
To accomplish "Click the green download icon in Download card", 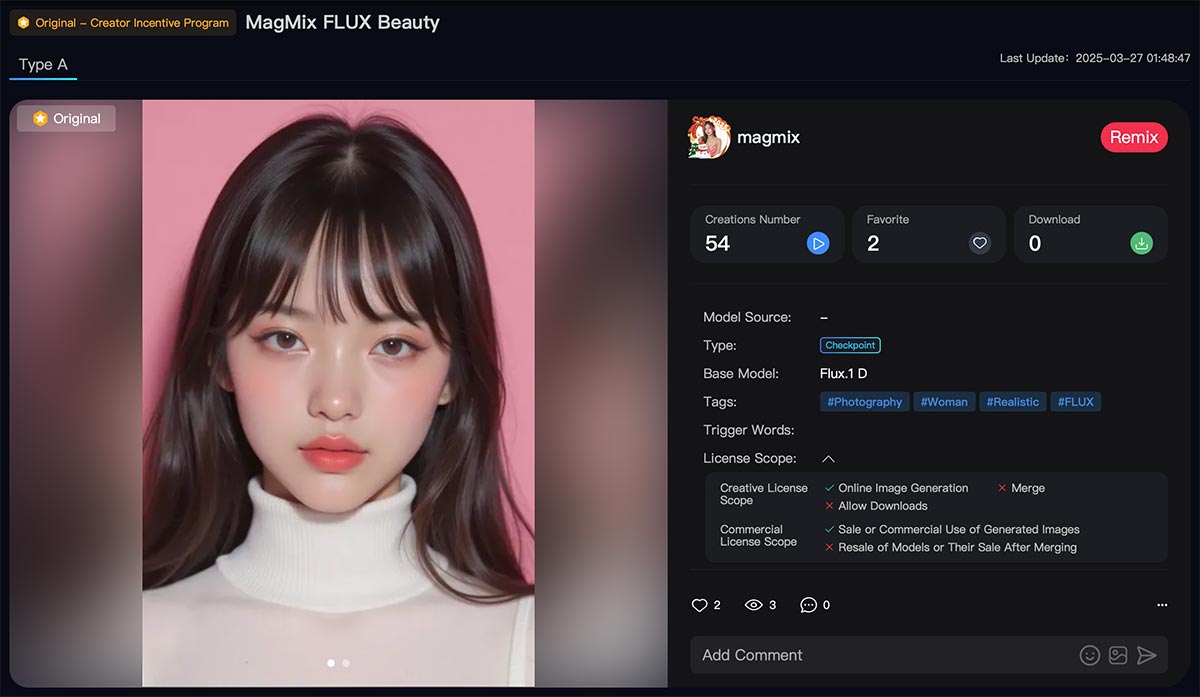I will click(1142, 242).
